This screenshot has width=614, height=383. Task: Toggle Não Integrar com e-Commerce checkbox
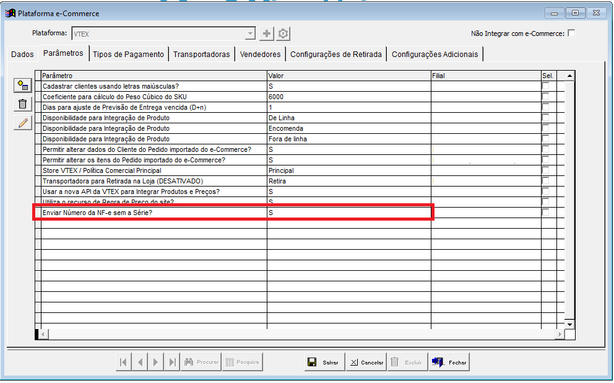click(x=571, y=33)
